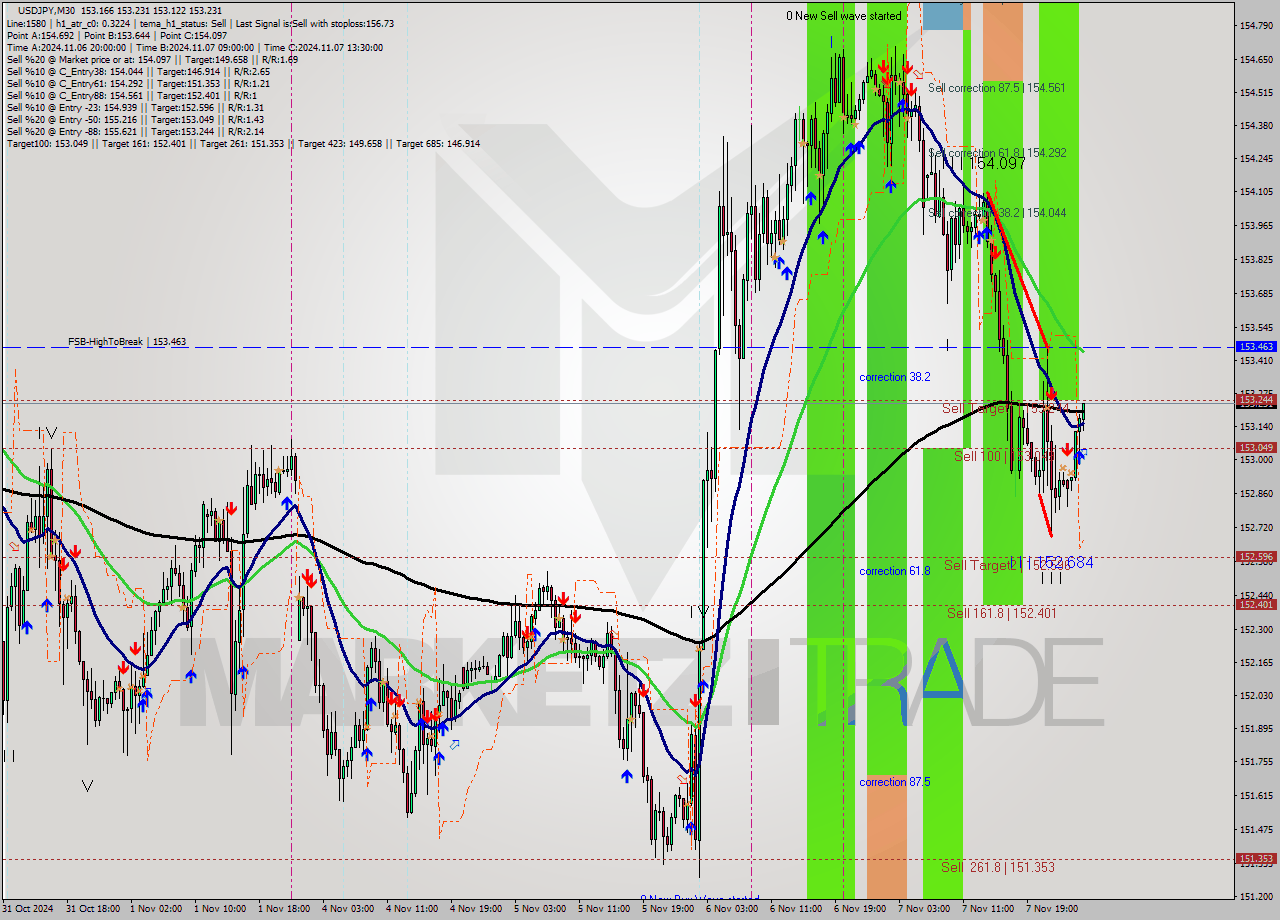Select the large '154.097' price label
The image size is (1280, 920).
[x=997, y=163]
